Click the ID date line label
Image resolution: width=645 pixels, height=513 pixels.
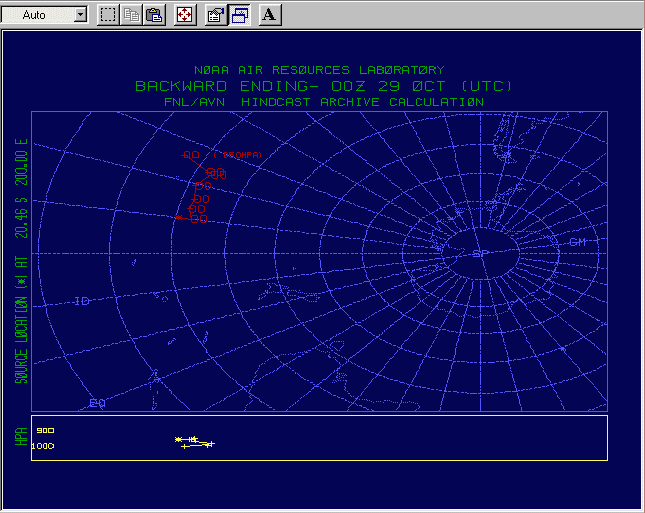point(82,301)
